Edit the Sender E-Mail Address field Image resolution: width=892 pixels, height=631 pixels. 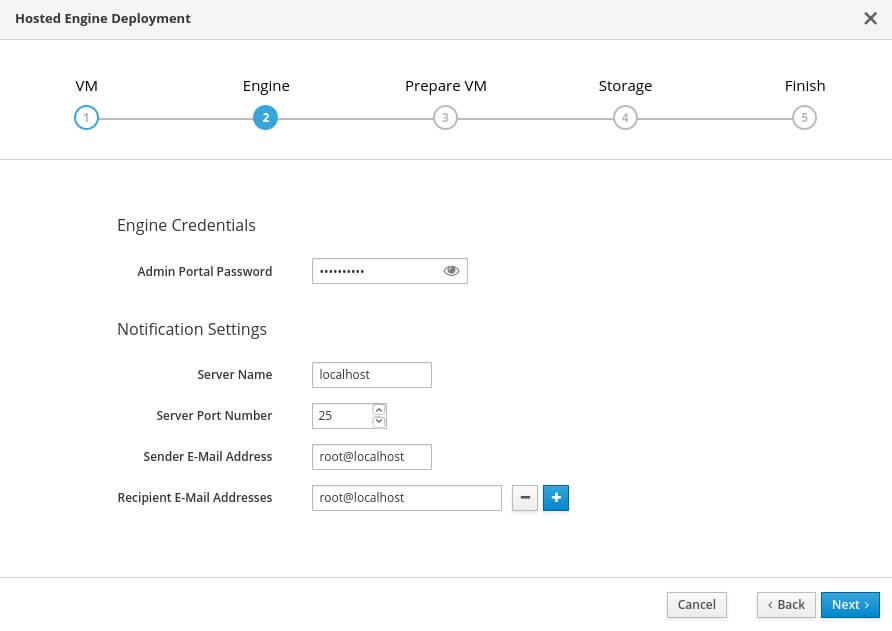tap(371, 457)
